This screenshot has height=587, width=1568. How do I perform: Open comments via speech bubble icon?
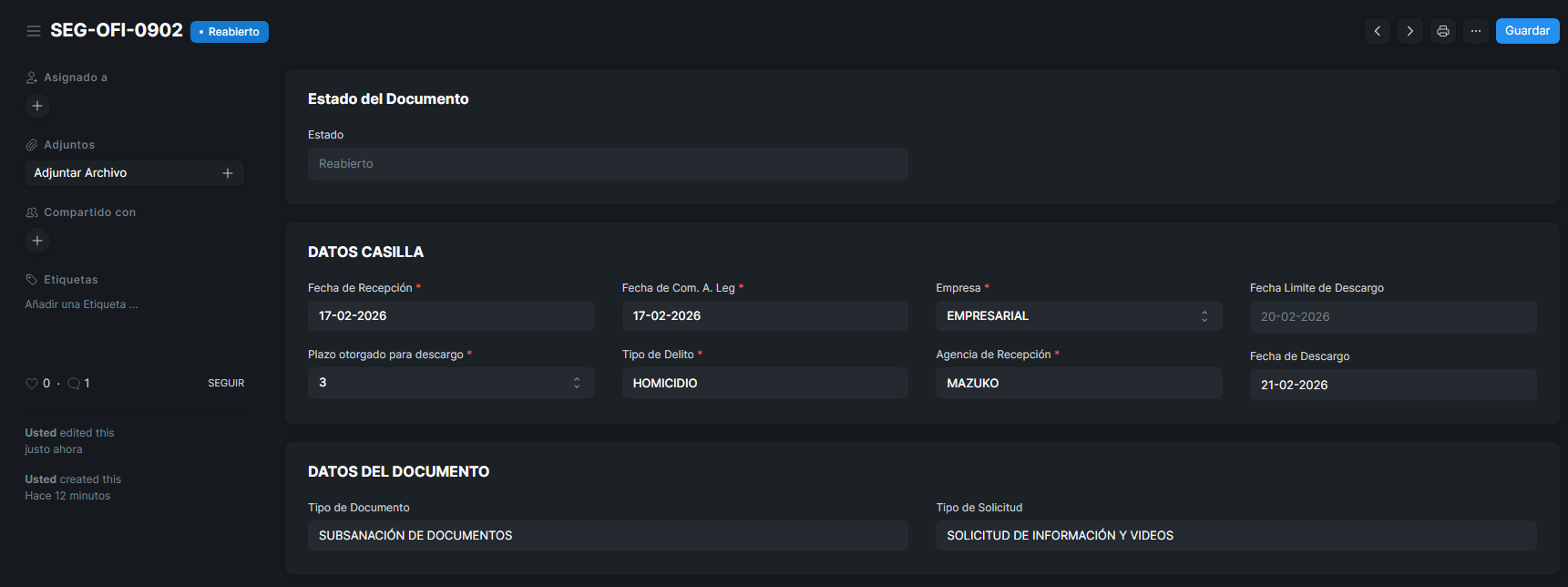74,384
